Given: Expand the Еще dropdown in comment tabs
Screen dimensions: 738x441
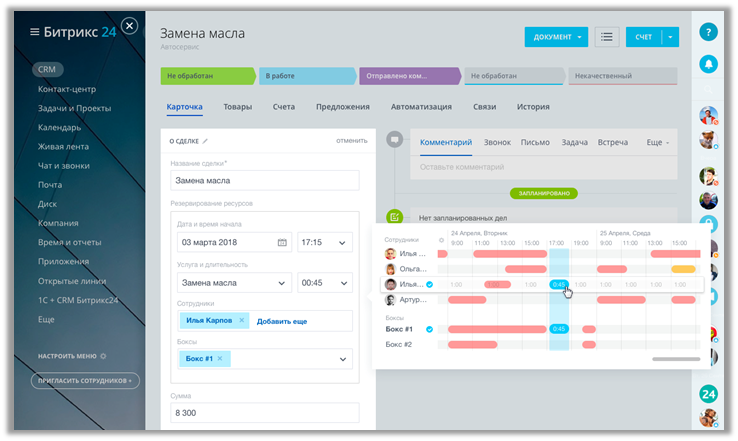Looking at the screenshot, I should pos(658,142).
